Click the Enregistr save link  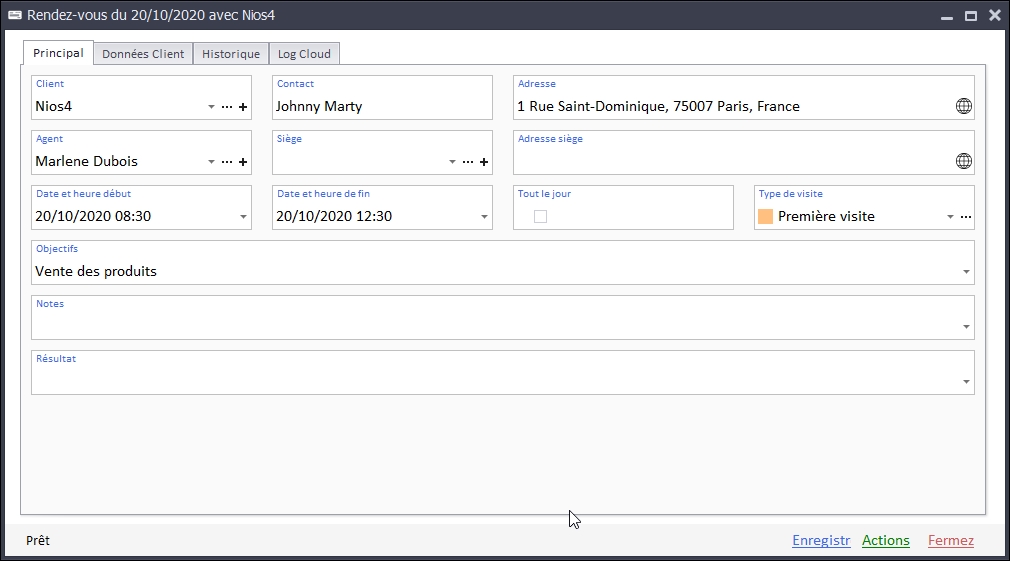click(x=820, y=541)
